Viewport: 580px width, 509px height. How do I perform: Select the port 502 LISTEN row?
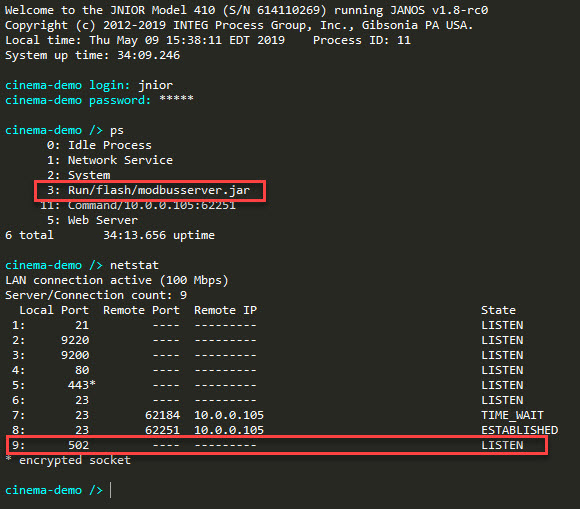pyautogui.click(x=268, y=445)
